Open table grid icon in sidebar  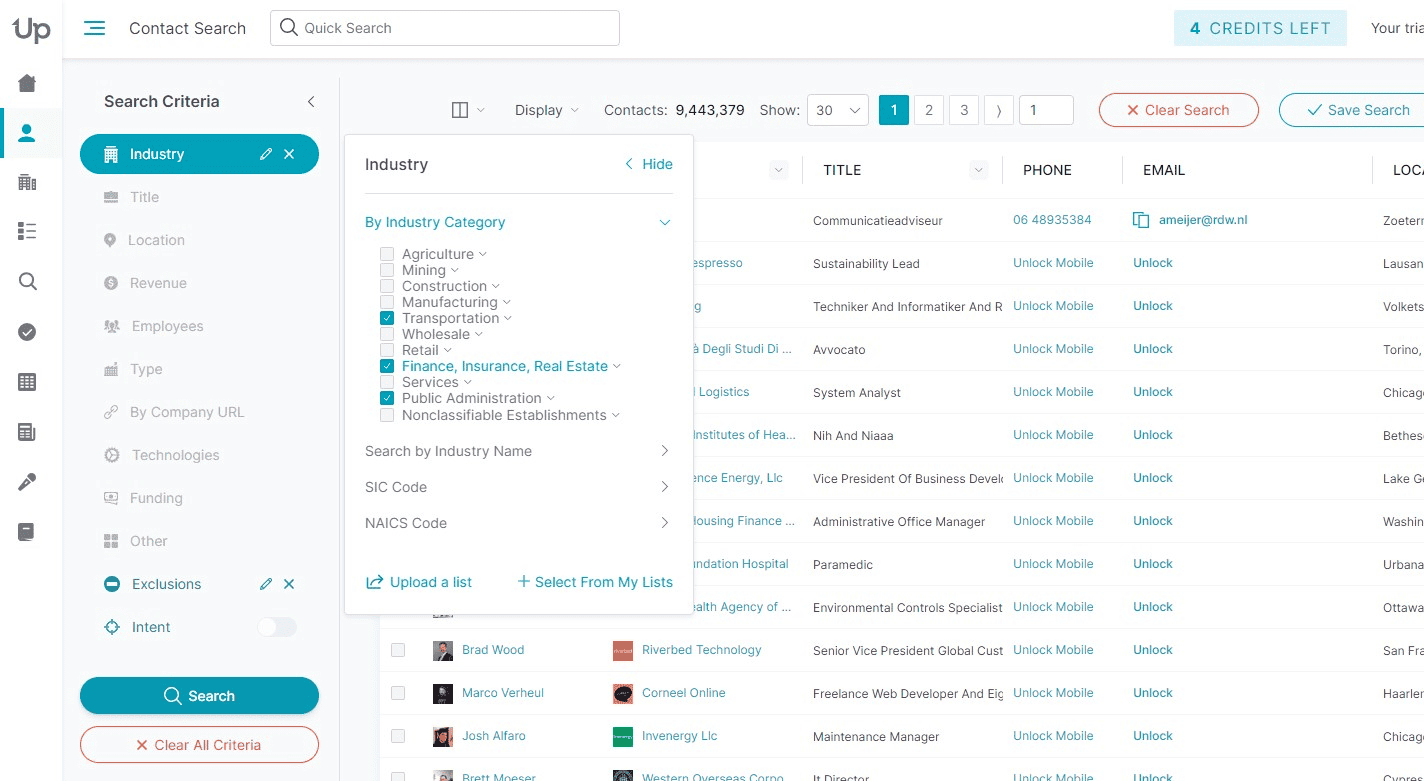pos(27,382)
